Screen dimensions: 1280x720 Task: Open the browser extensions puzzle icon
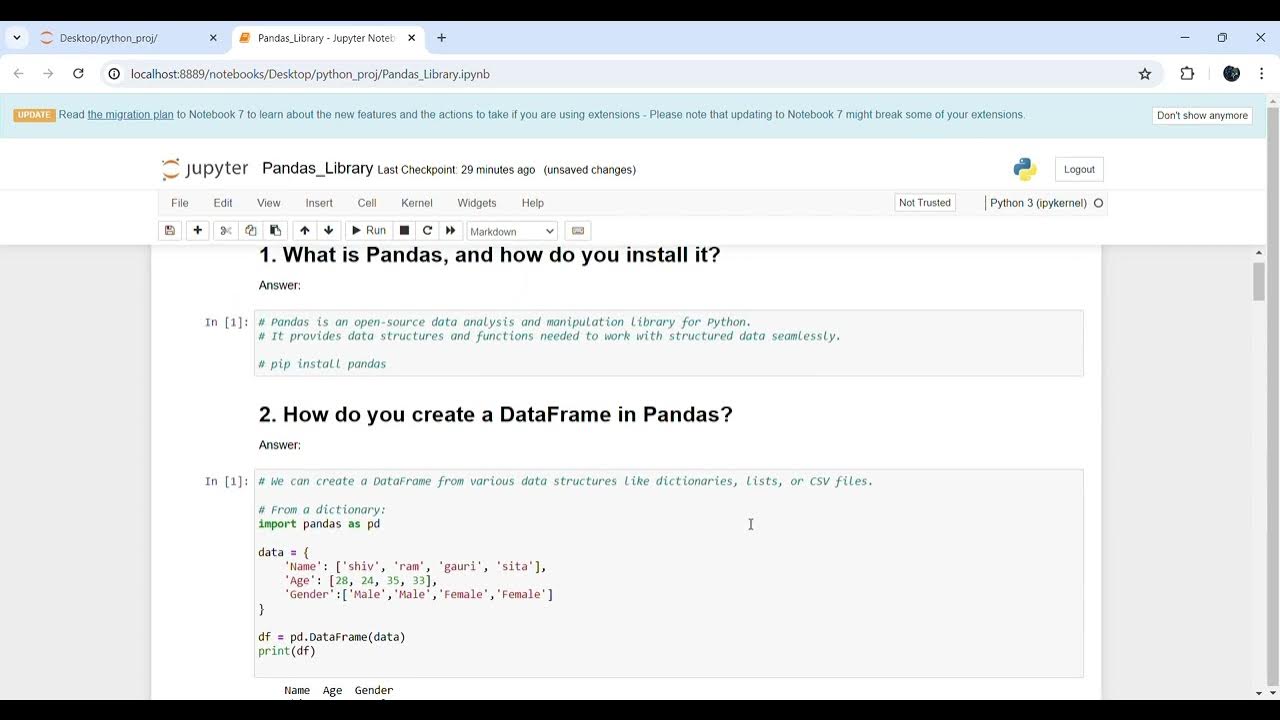point(1187,74)
